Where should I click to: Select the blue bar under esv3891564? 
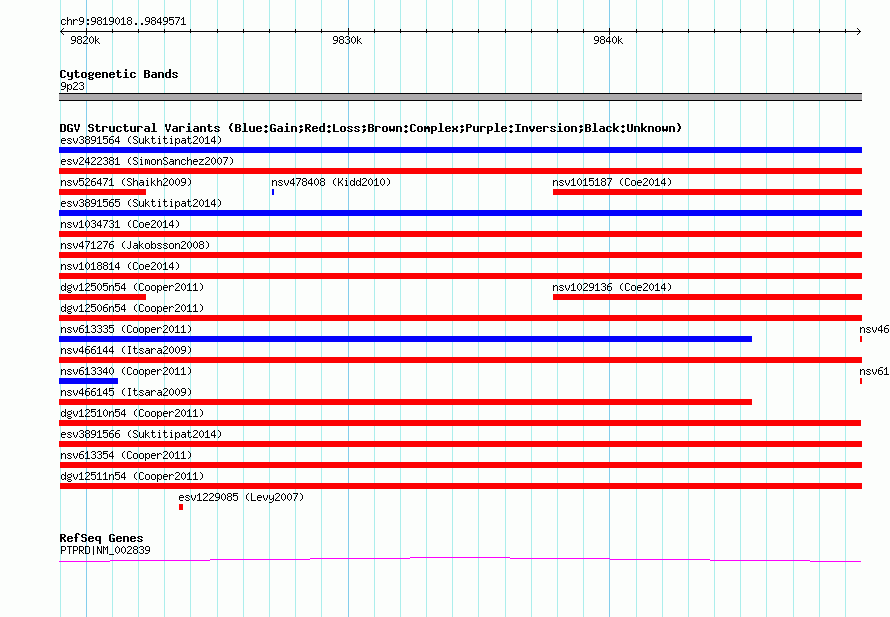point(460,150)
